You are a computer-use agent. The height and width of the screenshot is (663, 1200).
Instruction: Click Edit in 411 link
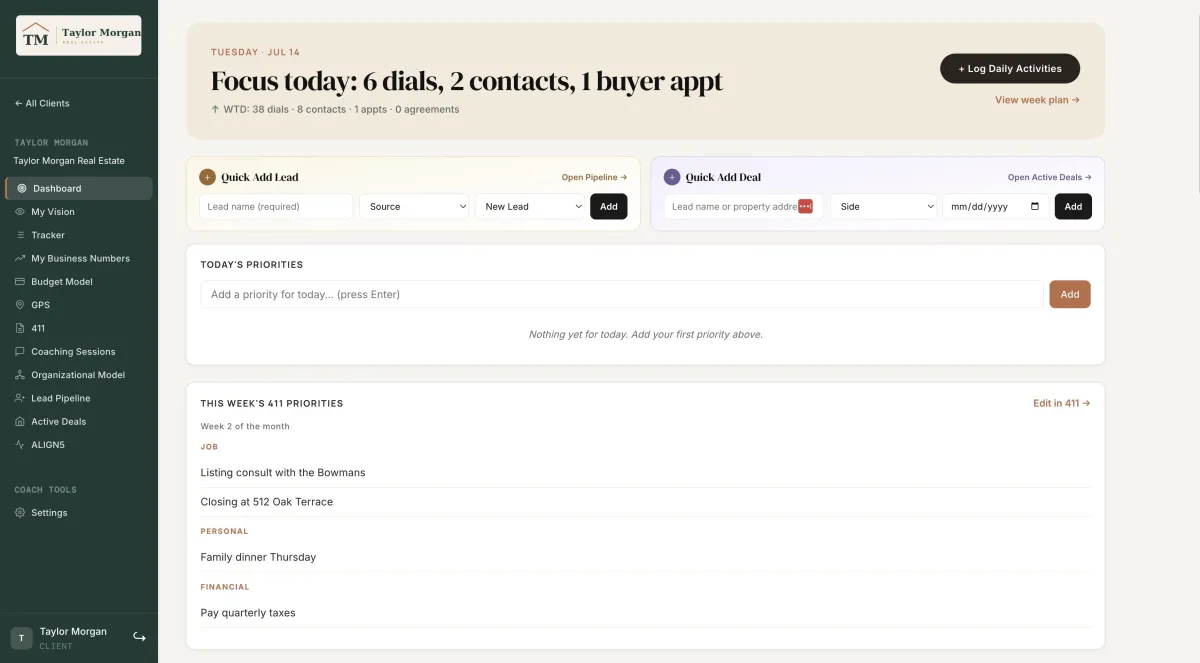coord(1061,403)
